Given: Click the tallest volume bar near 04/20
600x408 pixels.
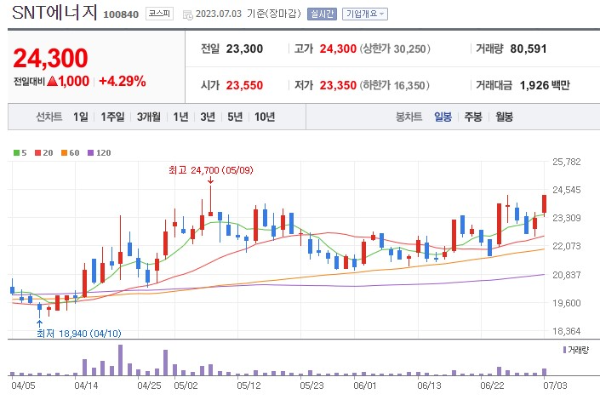Looking at the screenshot, I should click(x=121, y=360).
